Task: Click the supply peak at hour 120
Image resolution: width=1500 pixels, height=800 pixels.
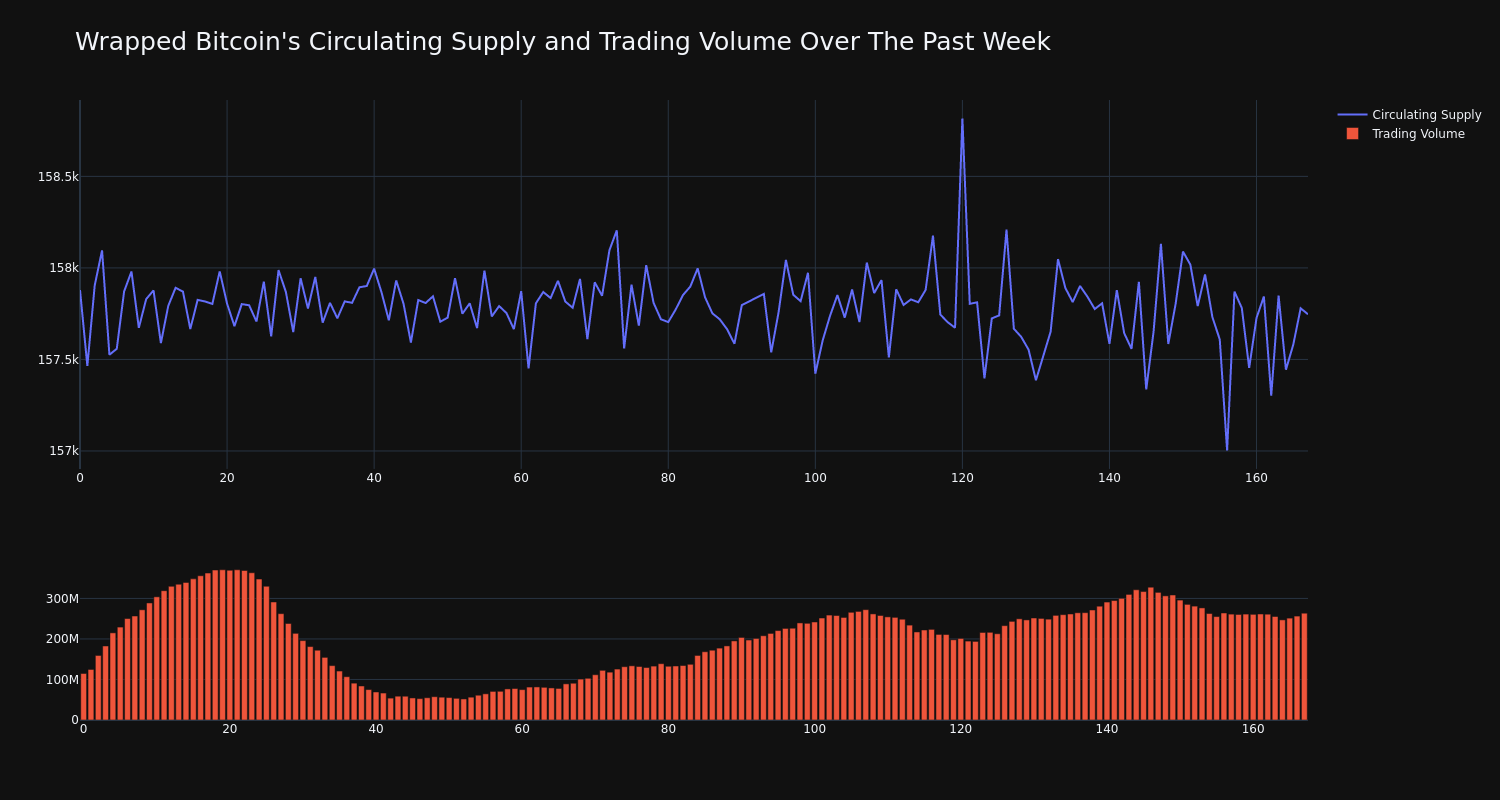Action: [962, 120]
